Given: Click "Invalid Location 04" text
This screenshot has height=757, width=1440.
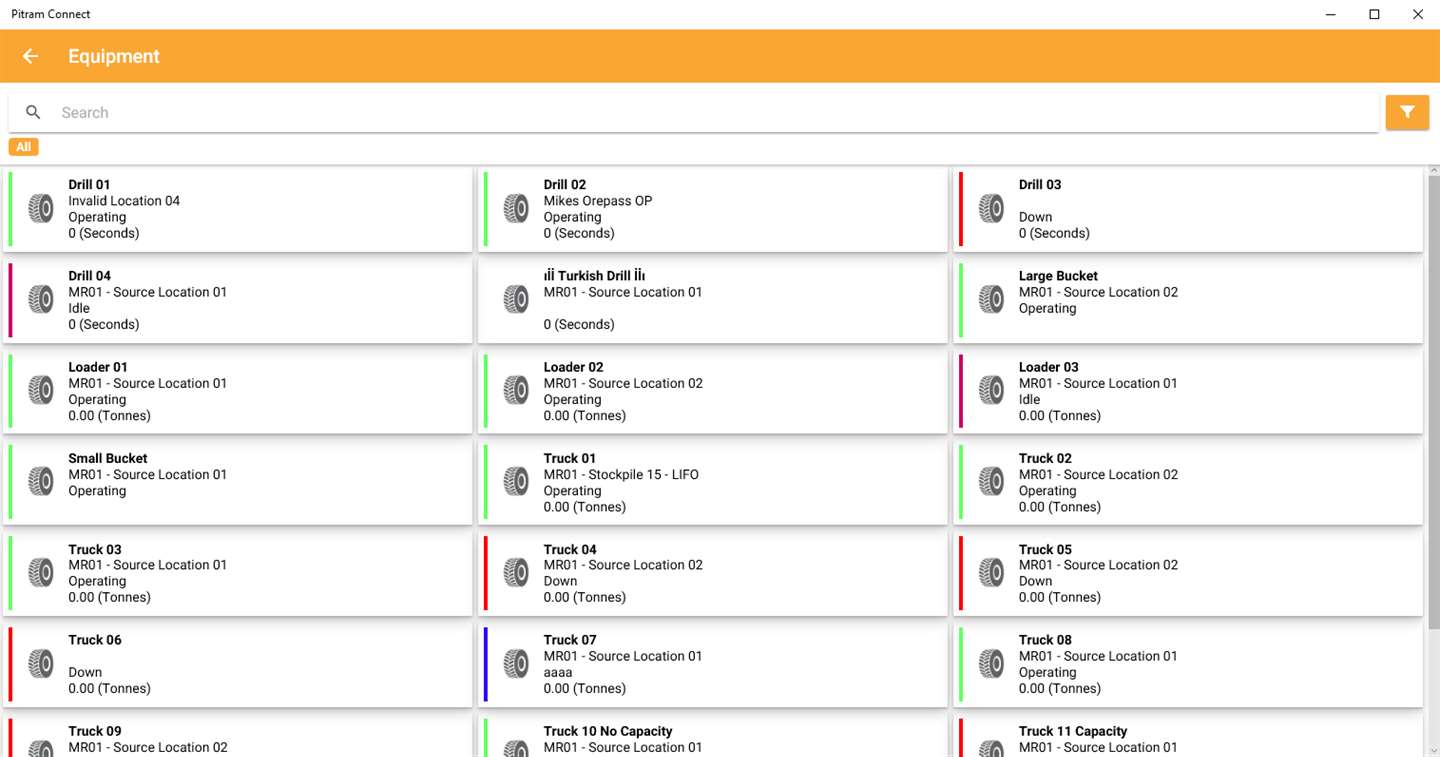Looking at the screenshot, I should click(x=124, y=201).
